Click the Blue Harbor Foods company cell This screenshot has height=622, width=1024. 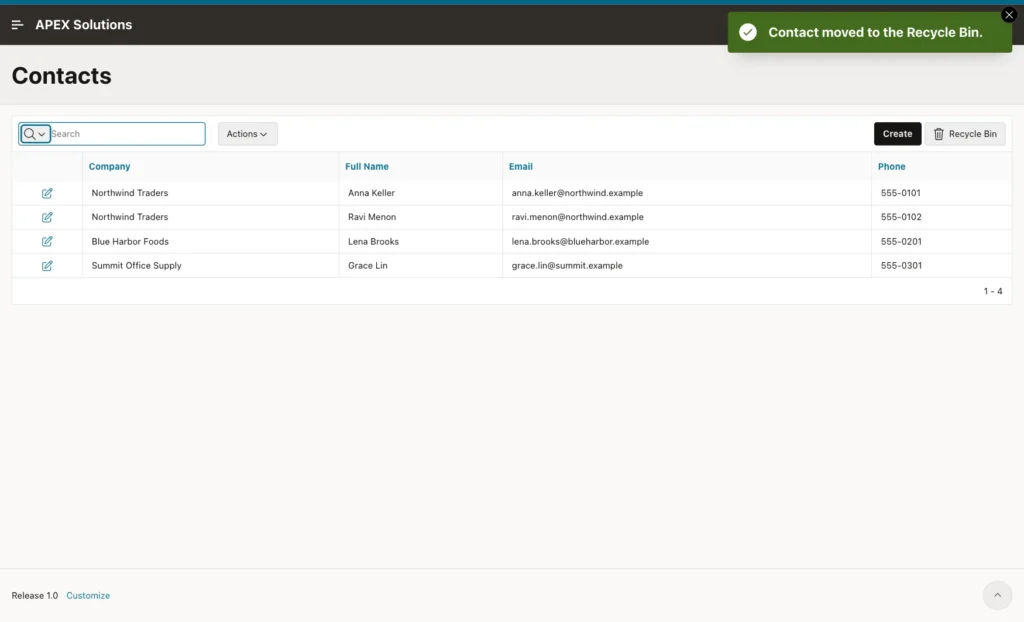210,242
